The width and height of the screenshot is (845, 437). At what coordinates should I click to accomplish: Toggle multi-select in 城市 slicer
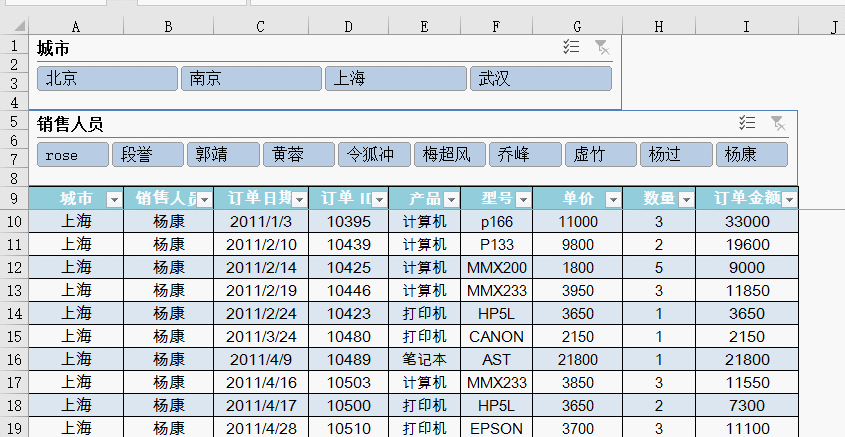571,47
